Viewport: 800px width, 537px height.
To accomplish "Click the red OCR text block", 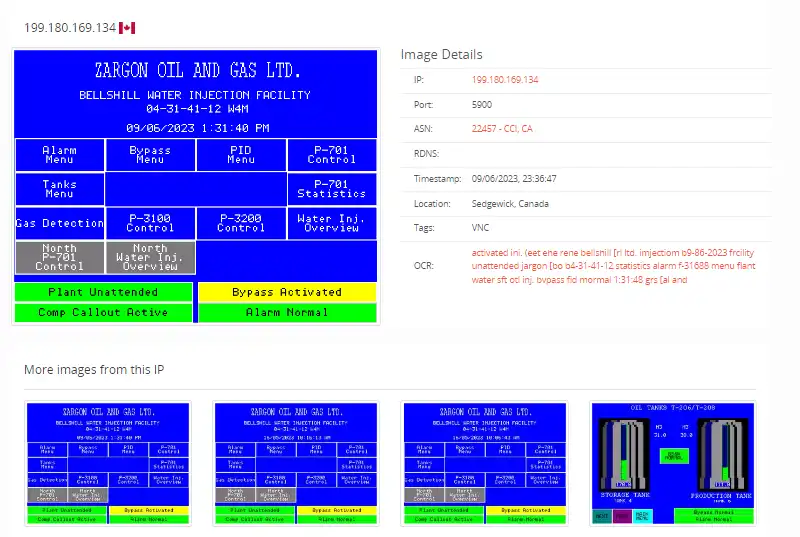I will 613,266.
